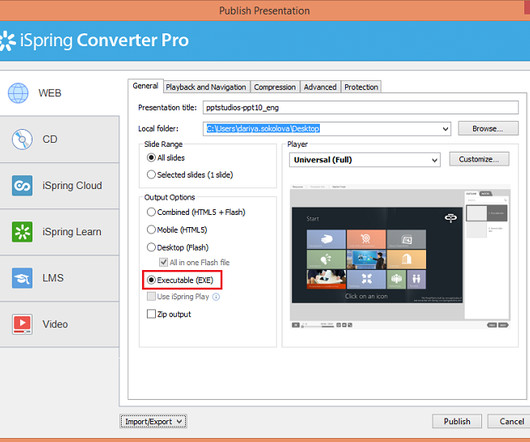This screenshot has height=442, width=530.
Task: Click the Customize... player button
Action: 479,159
